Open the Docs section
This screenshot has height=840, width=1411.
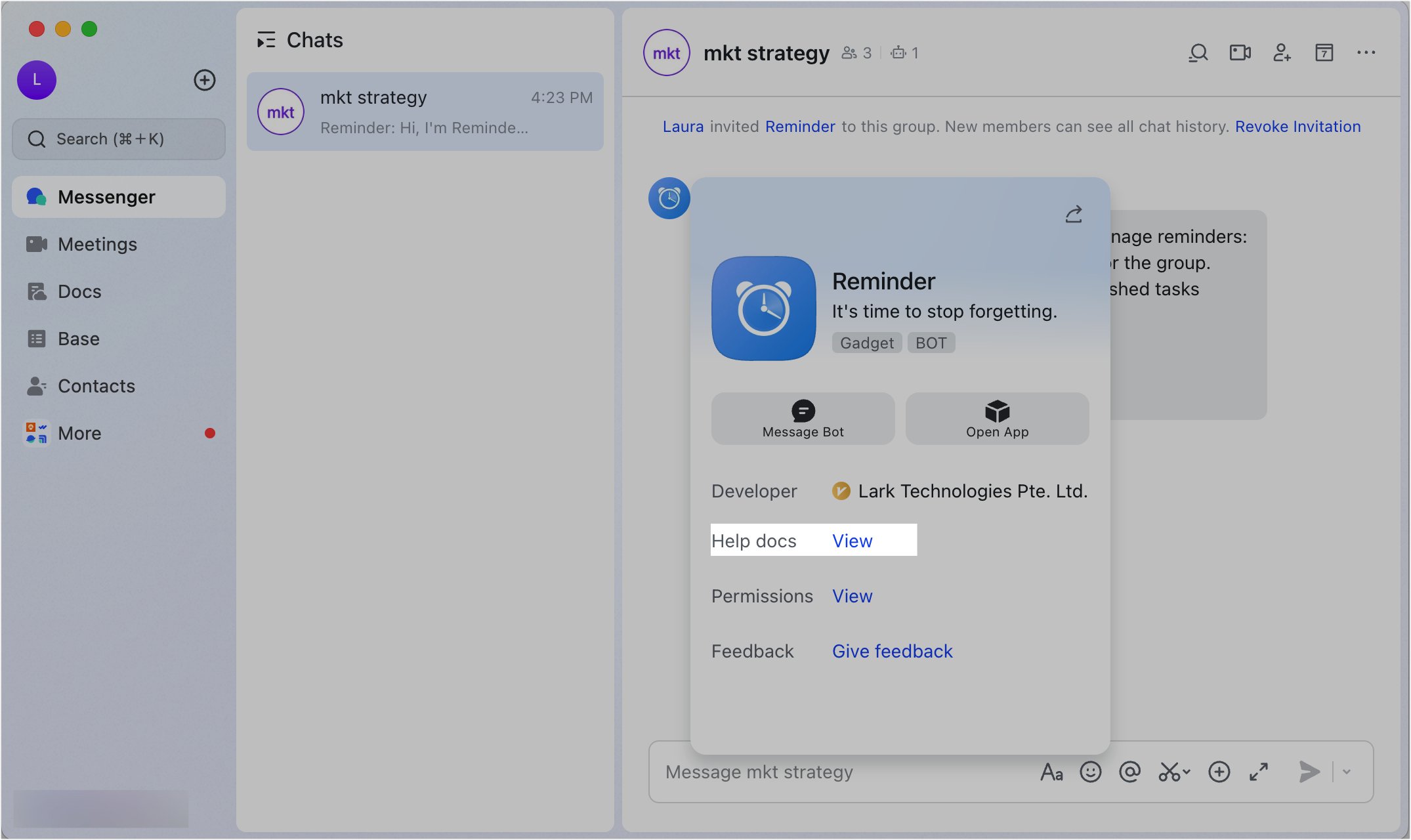79,291
